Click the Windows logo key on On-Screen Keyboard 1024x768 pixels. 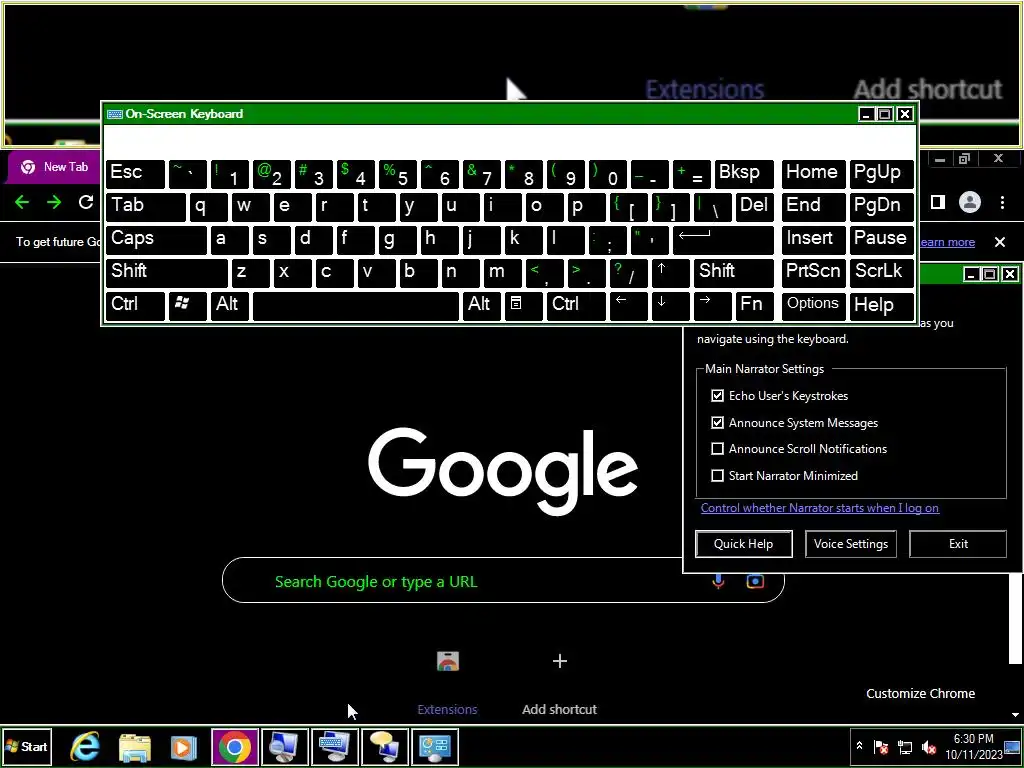click(x=187, y=306)
